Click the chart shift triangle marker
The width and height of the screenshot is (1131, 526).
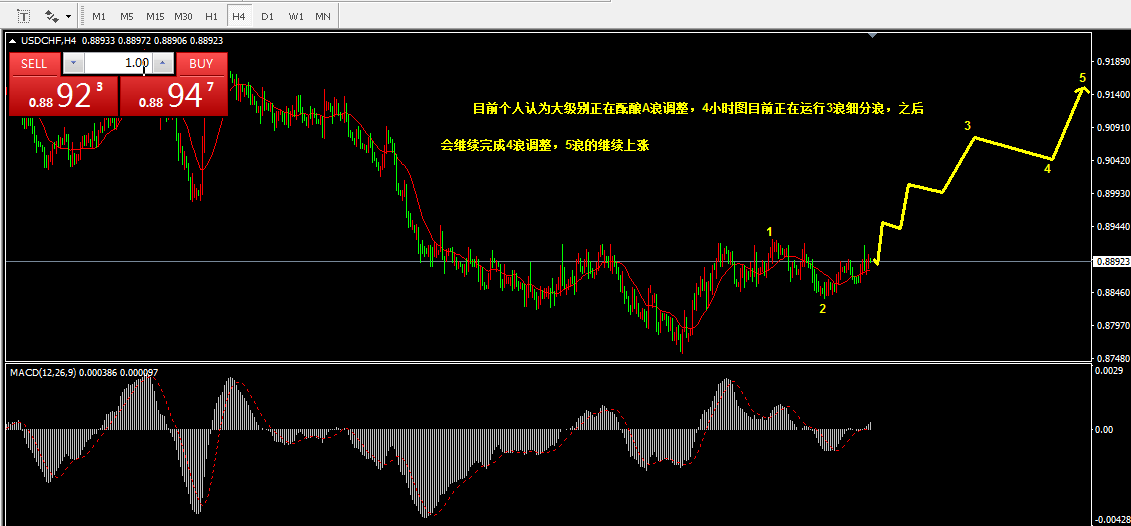pyautogui.click(x=873, y=35)
